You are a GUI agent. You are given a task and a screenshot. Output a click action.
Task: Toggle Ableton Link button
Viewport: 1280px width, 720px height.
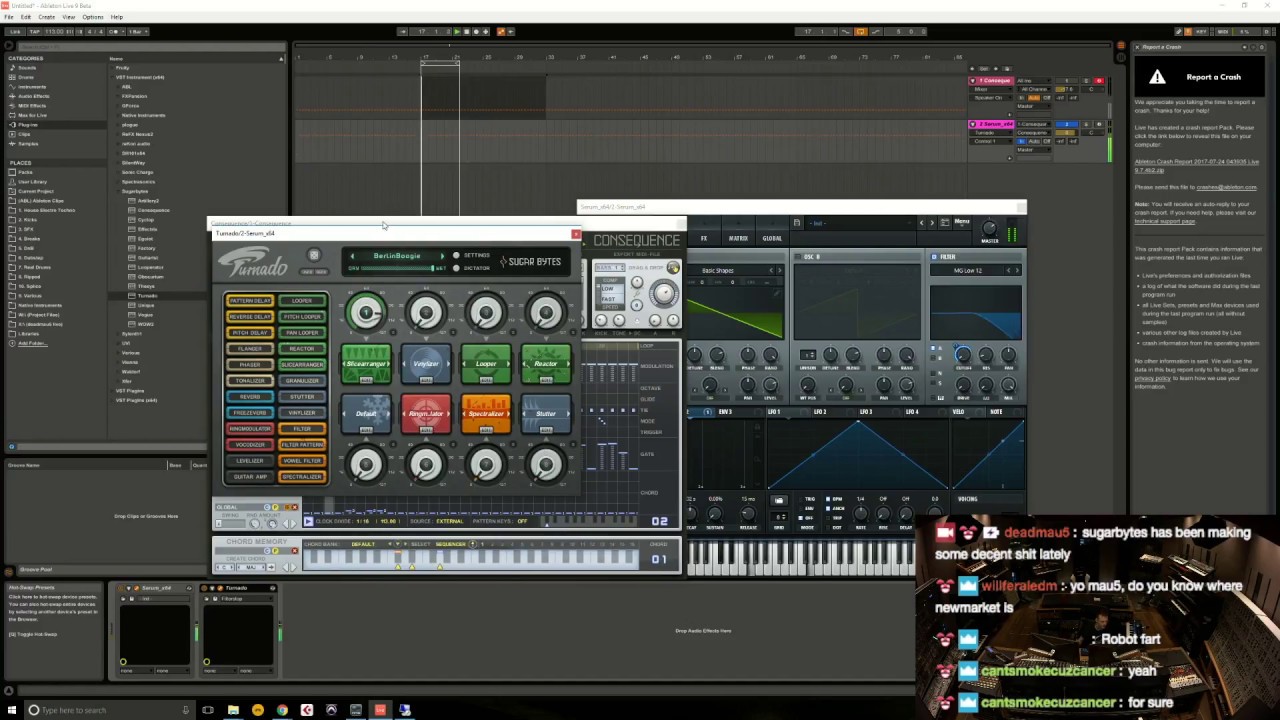[15, 31]
